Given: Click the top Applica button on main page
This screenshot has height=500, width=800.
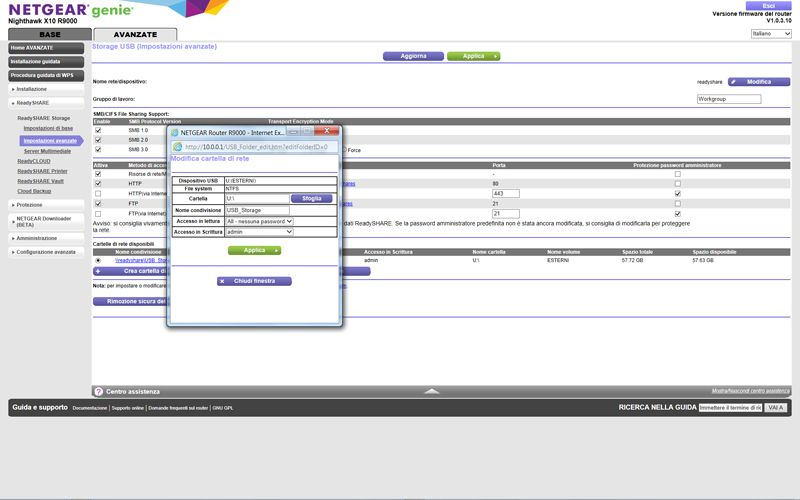Looking at the screenshot, I should [473, 56].
